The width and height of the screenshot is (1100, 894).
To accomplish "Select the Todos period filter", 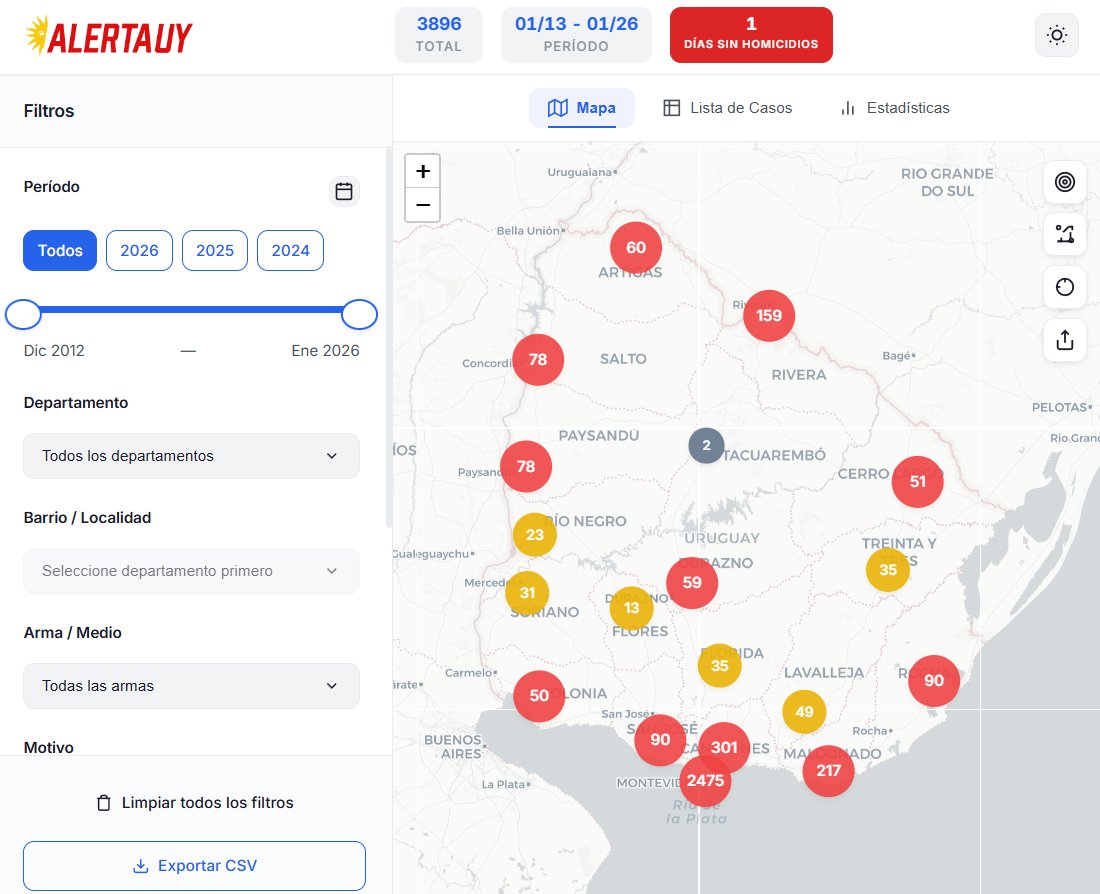I will point(60,251).
